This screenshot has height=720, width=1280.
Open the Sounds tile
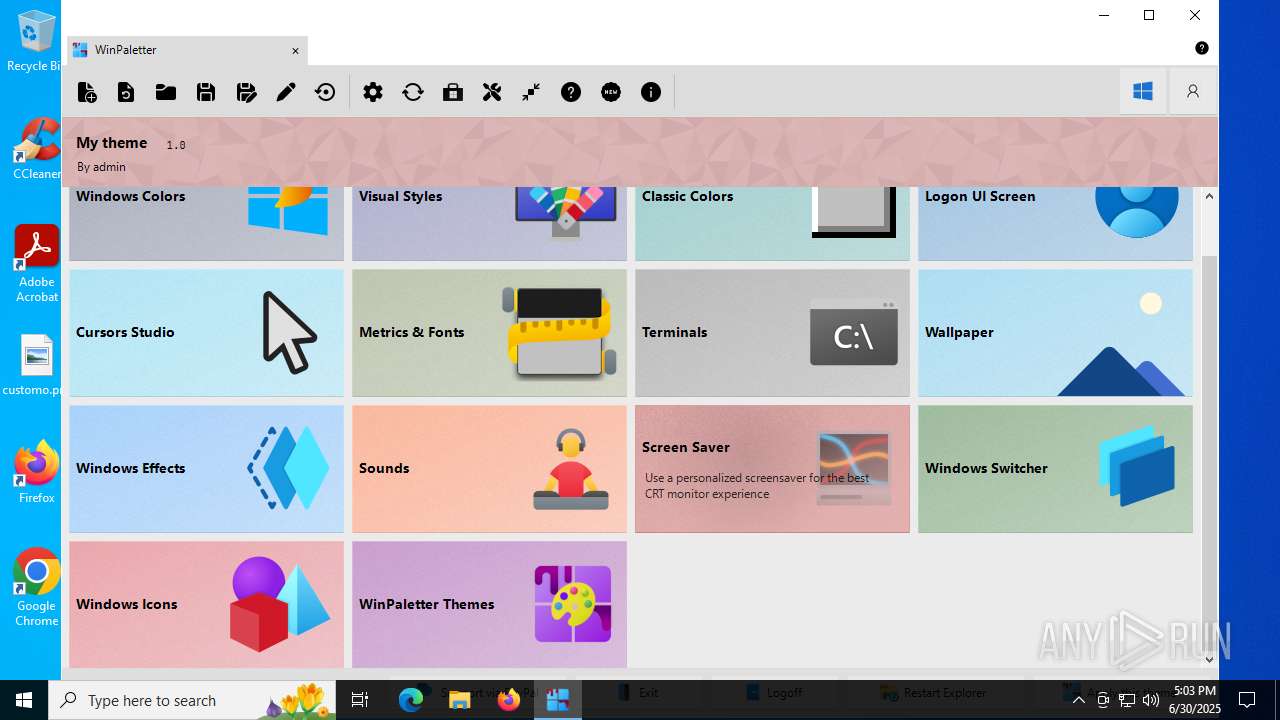(489, 469)
